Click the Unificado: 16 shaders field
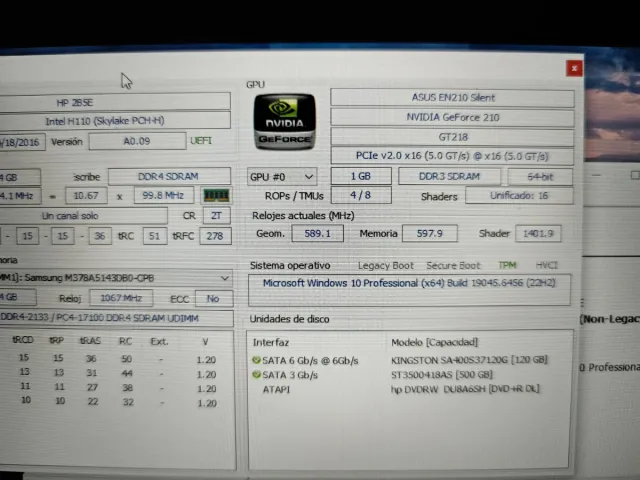This screenshot has height=480, width=640. click(519, 196)
